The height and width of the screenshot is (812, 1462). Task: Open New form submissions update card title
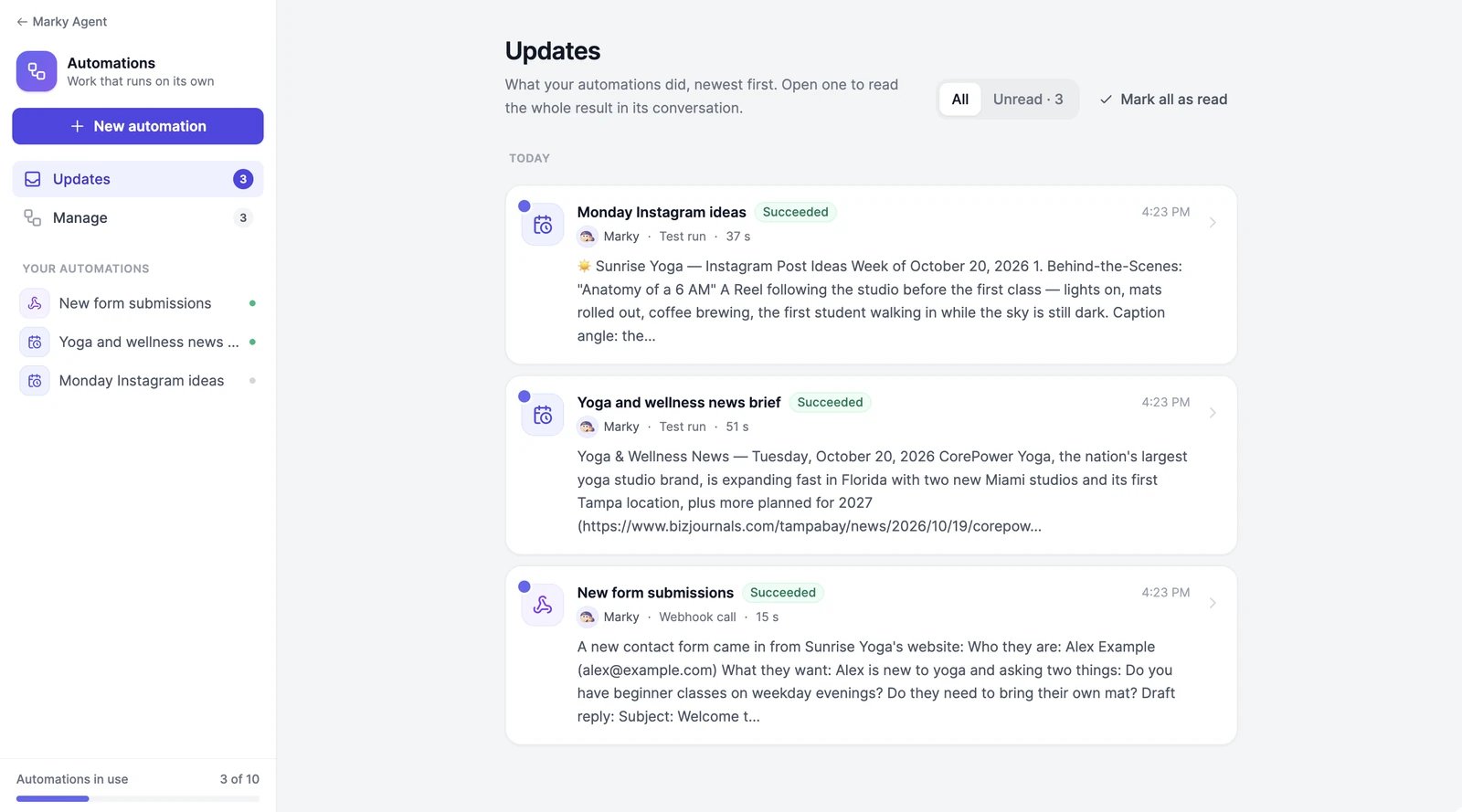point(655,593)
